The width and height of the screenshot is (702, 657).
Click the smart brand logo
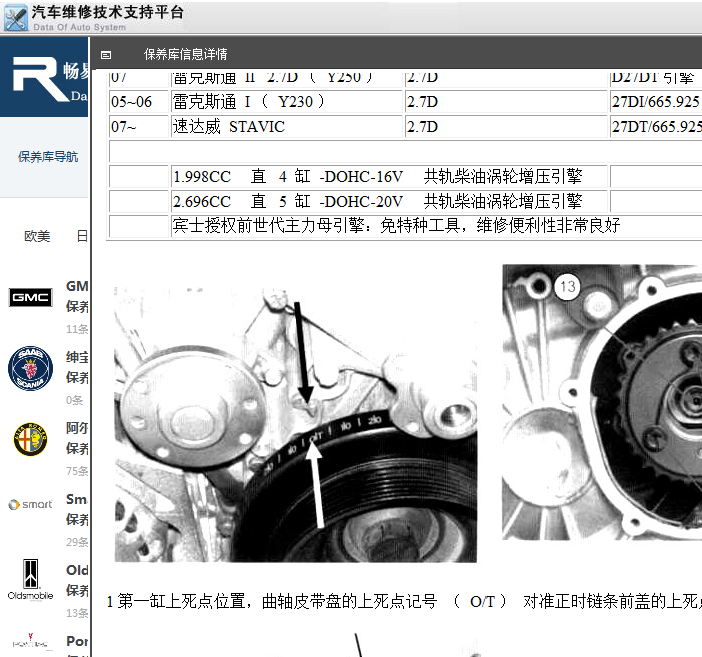point(30,505)
